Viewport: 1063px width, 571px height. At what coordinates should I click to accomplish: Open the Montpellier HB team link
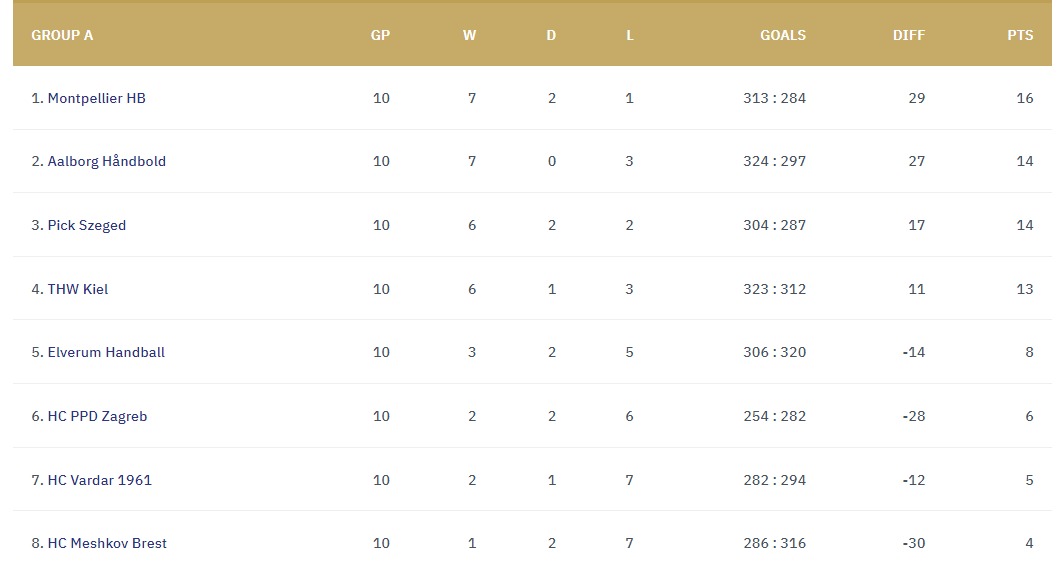tap(96, 98)
